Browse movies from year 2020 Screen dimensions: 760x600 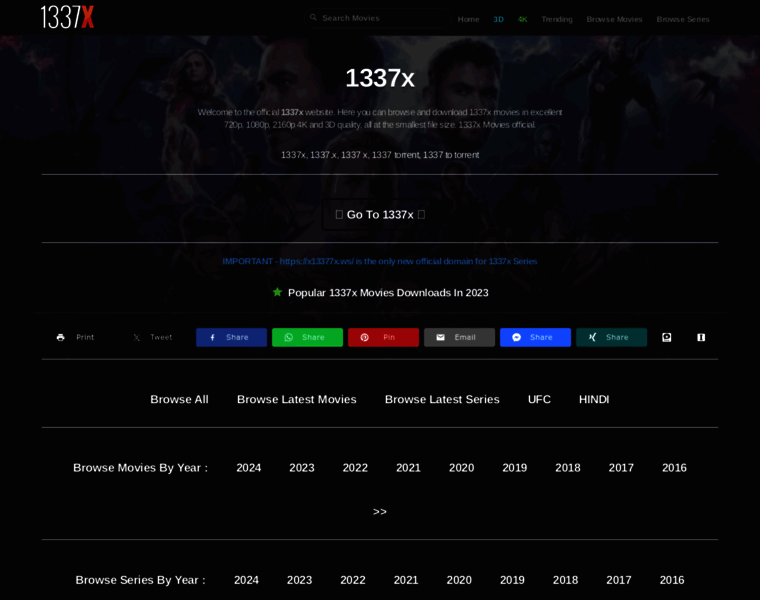461,468
